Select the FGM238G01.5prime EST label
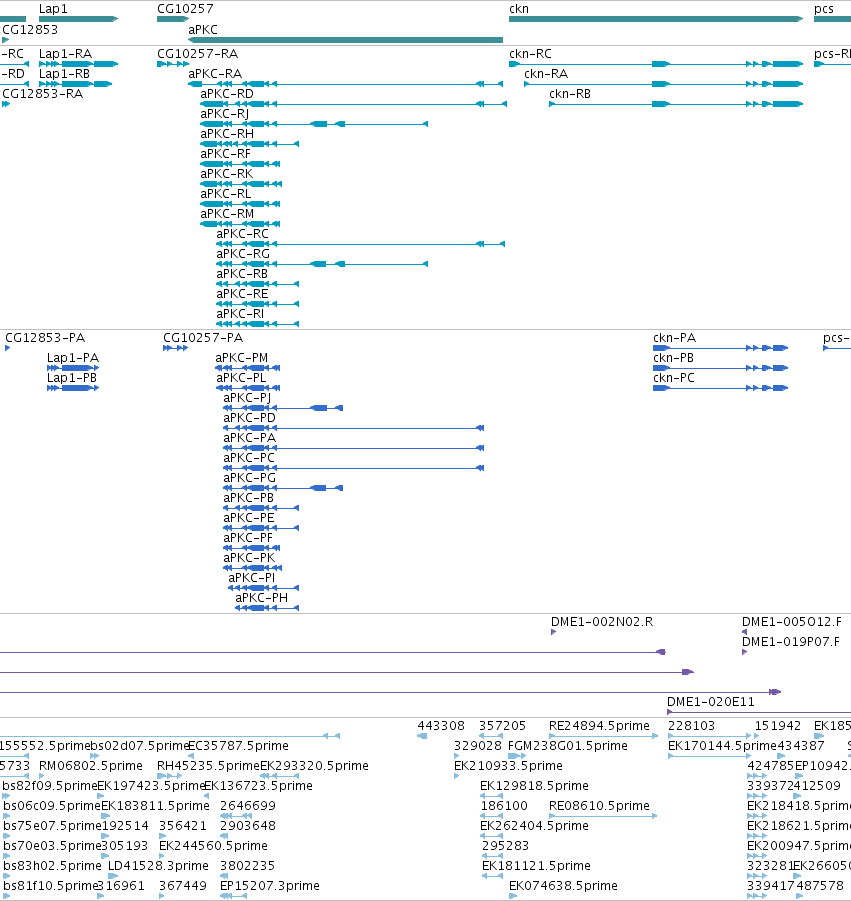This screenshot has width=851, height=901. [x=568, y=746]
